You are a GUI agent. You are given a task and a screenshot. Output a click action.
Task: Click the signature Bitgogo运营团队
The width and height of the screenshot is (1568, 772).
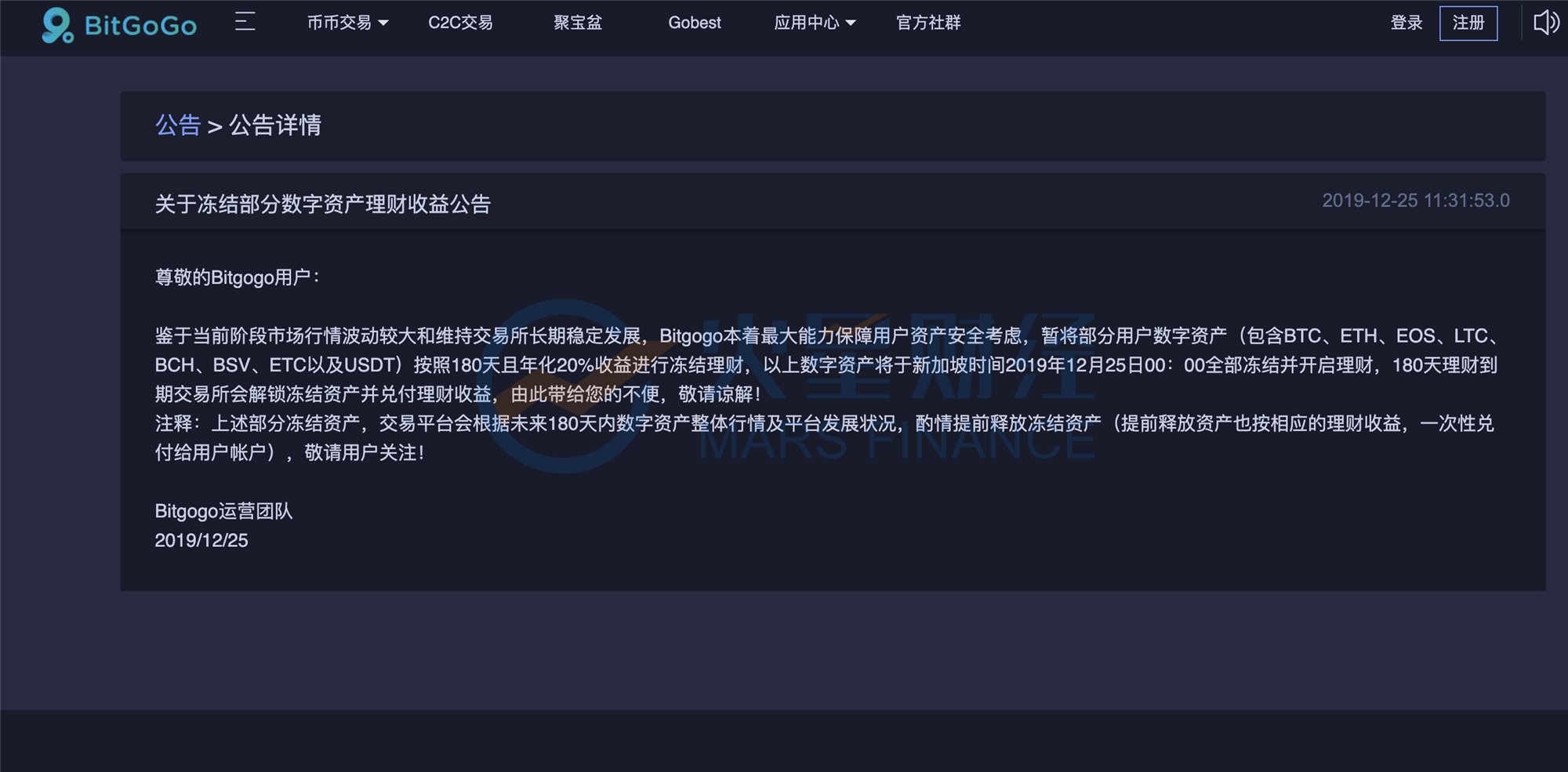(x=223, y=511)
